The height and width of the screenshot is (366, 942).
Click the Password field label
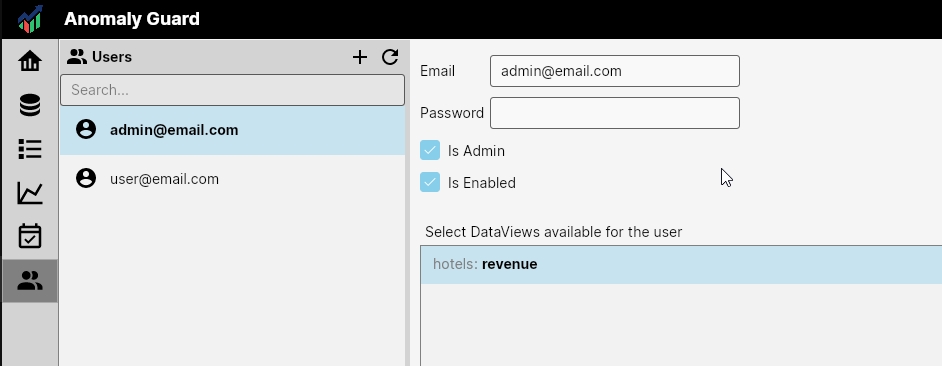[452, 113]
